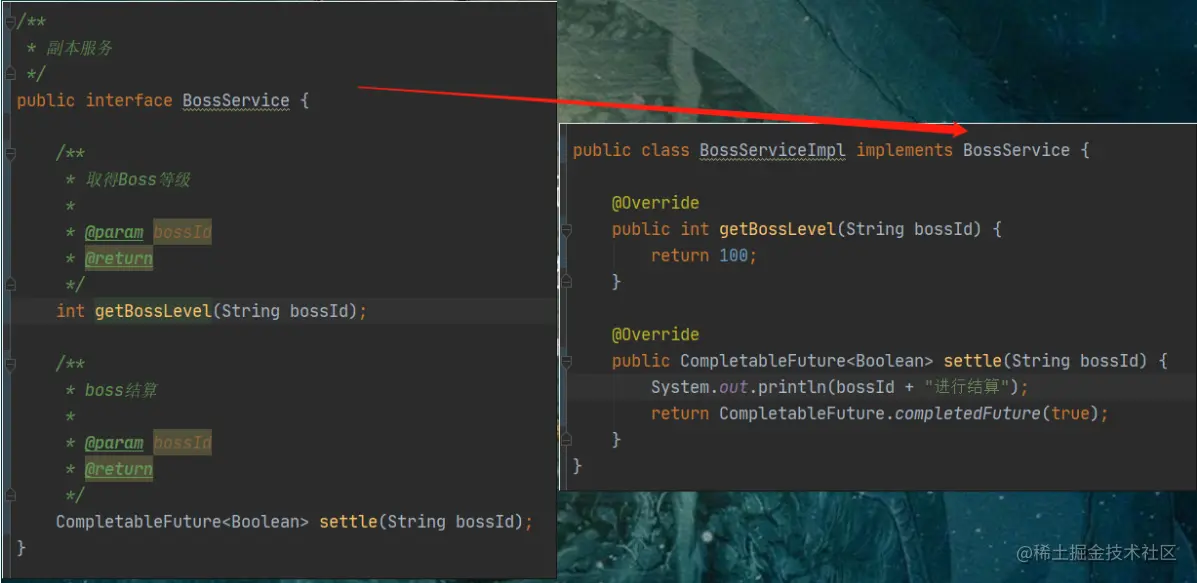
Task: Click 'int' return type in interface
Action: [70, 311]
